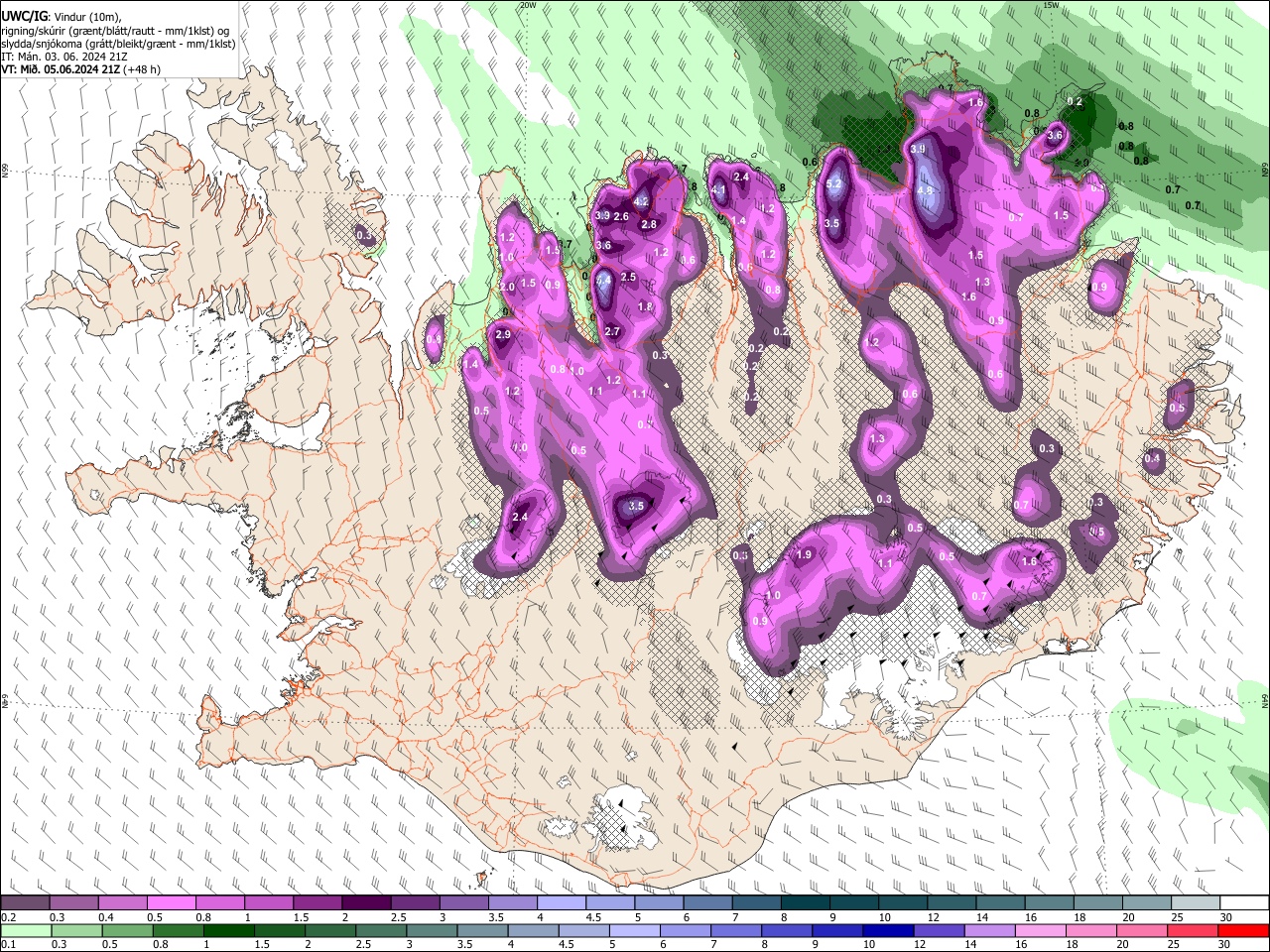The width and height of the screenshot is (1270, 952).
Task: Click the '0.1' label in the rain scale
Action: pyautogui.click(x=7, y=944)
